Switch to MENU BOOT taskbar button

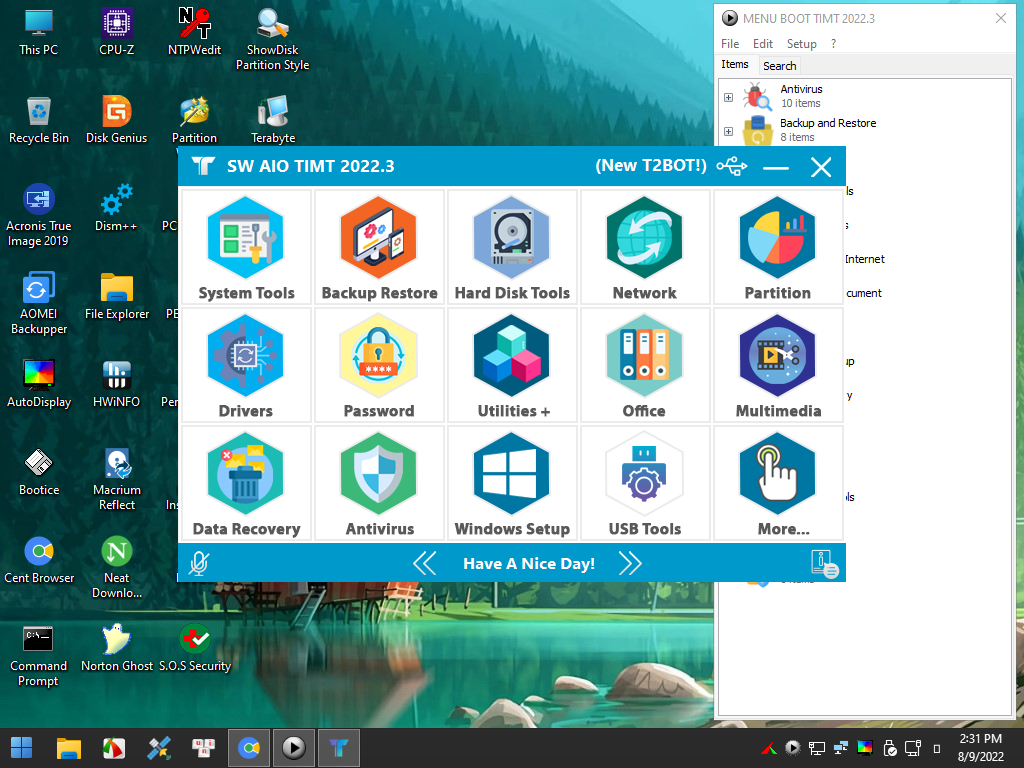[293, 748]
